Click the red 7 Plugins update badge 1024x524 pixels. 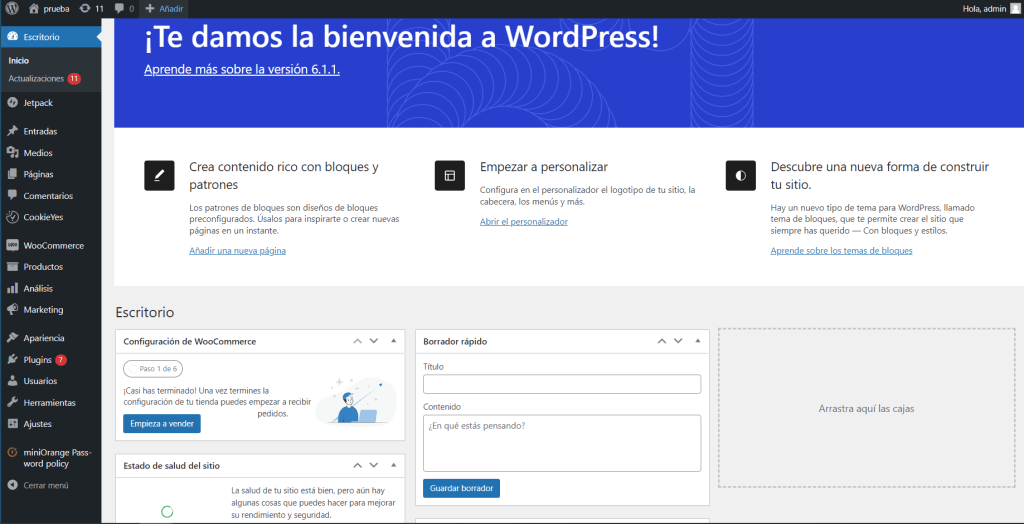click(x=61, y=360)
